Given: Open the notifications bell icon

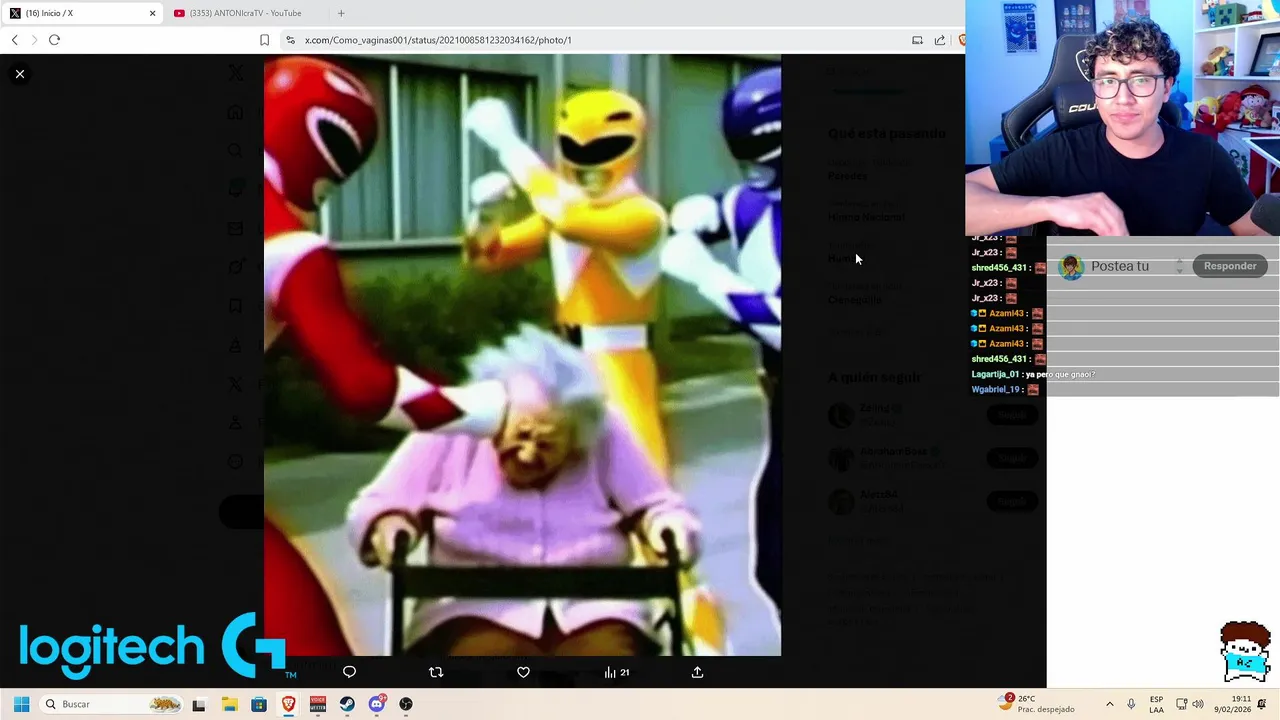Looking at the screenshot, I should click(x=1262, y=704).
